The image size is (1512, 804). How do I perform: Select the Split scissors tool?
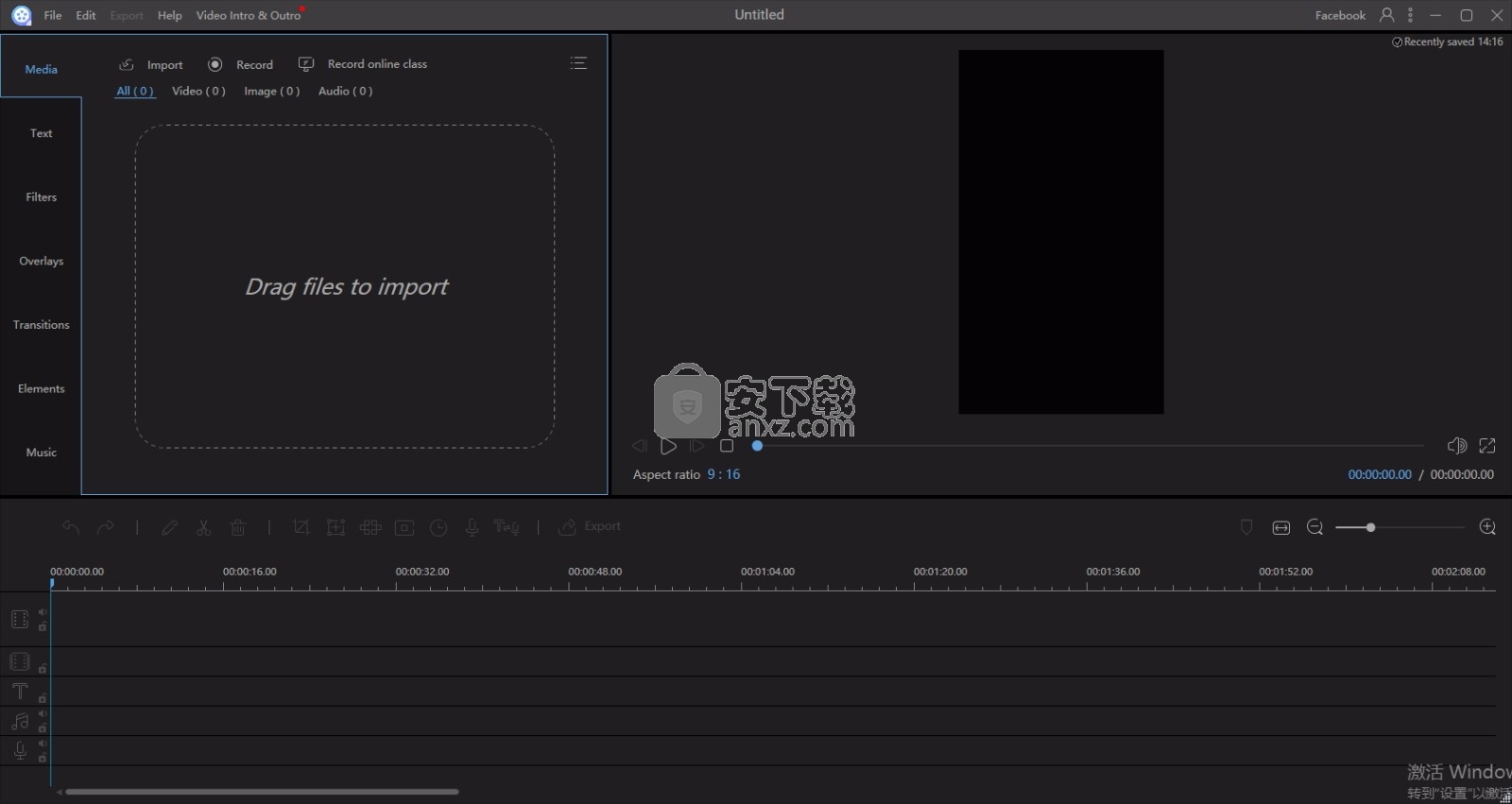click(203, 527)
